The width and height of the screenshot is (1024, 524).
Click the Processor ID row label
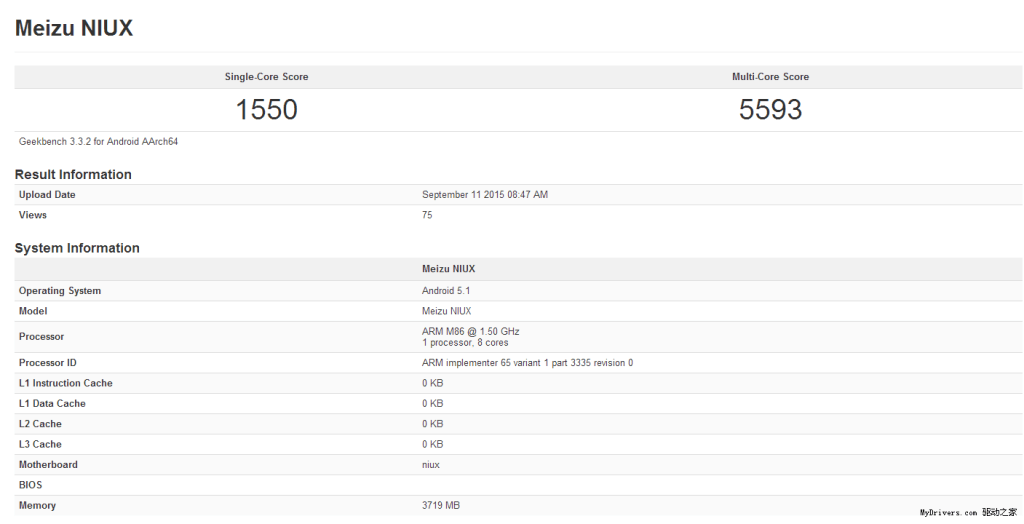point(48,363)
